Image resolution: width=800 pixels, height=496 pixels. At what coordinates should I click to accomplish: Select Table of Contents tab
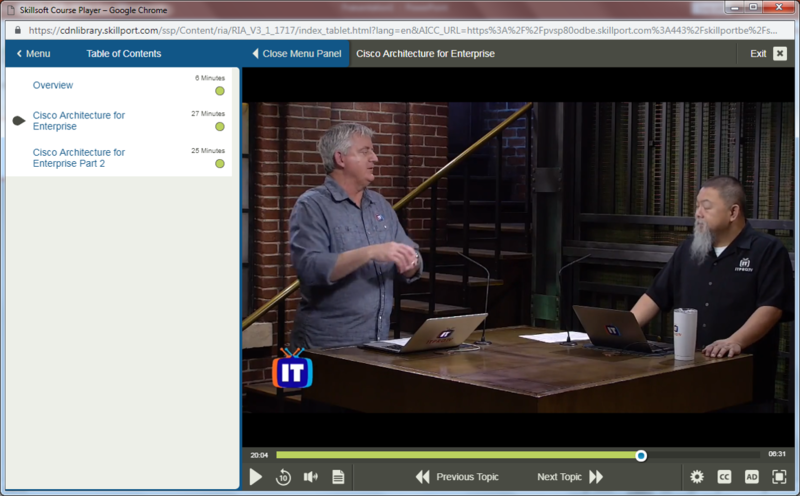coord(123,54)
